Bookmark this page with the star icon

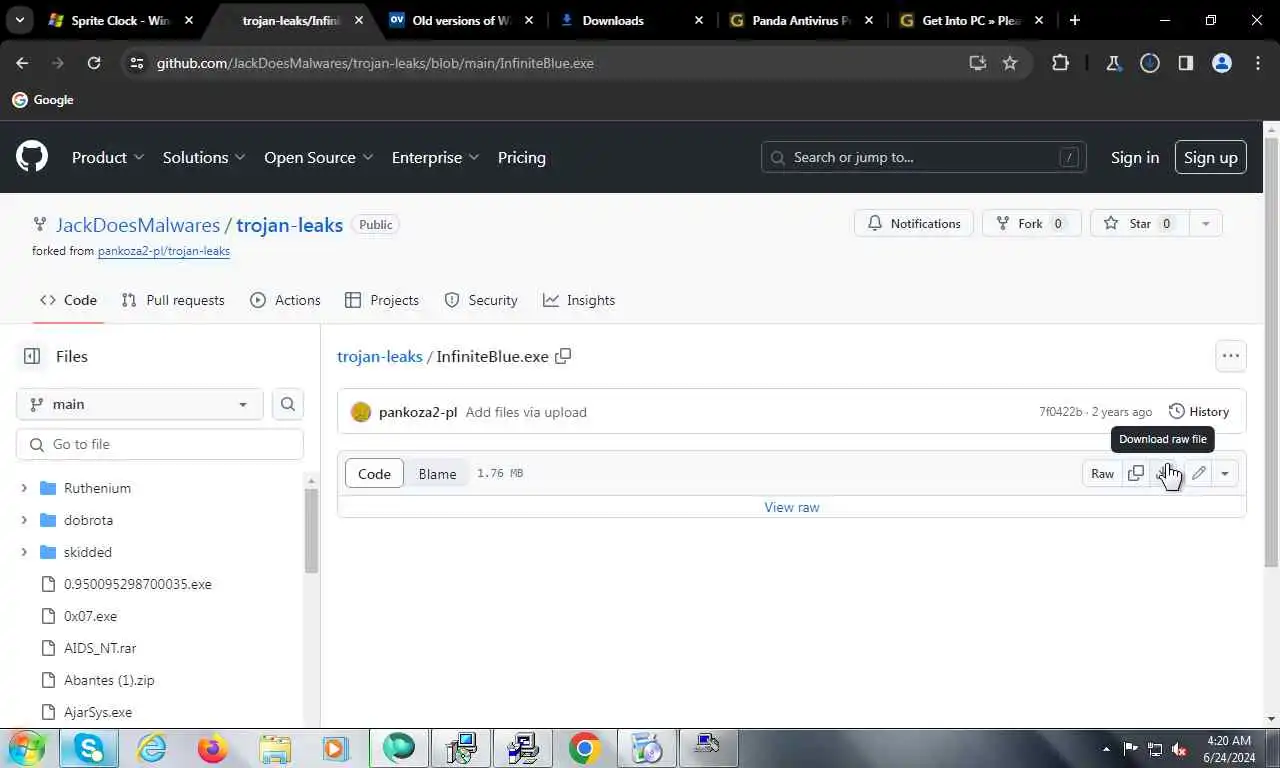click(x=1010, y=63)
